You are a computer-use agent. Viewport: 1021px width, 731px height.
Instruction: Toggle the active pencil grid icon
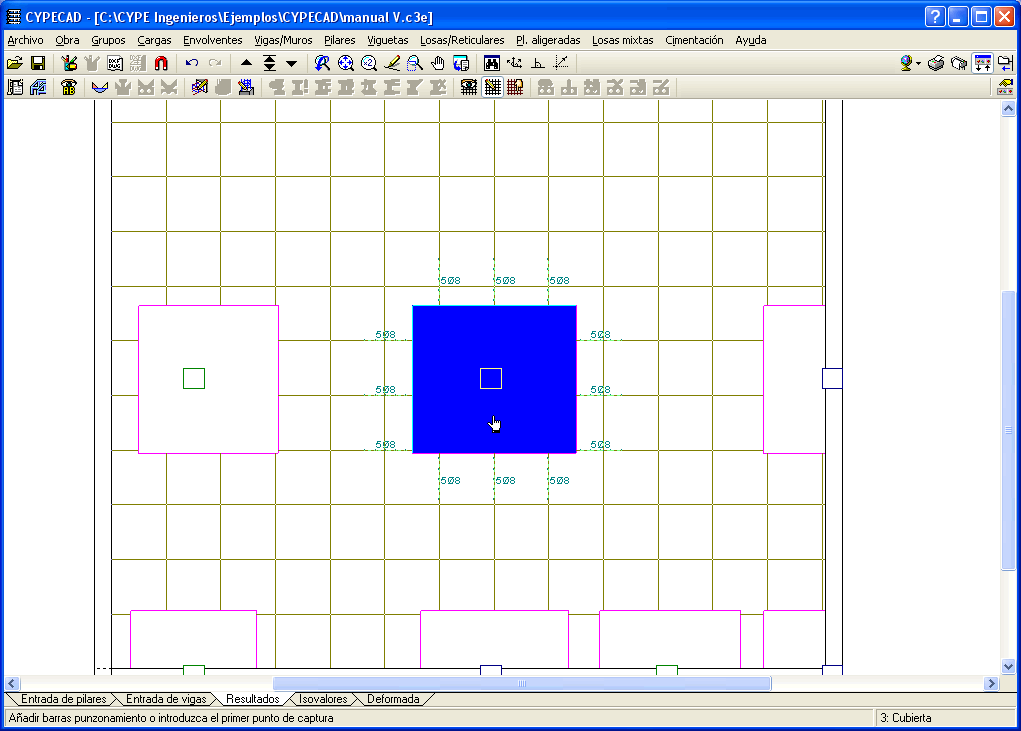[492, 87]
